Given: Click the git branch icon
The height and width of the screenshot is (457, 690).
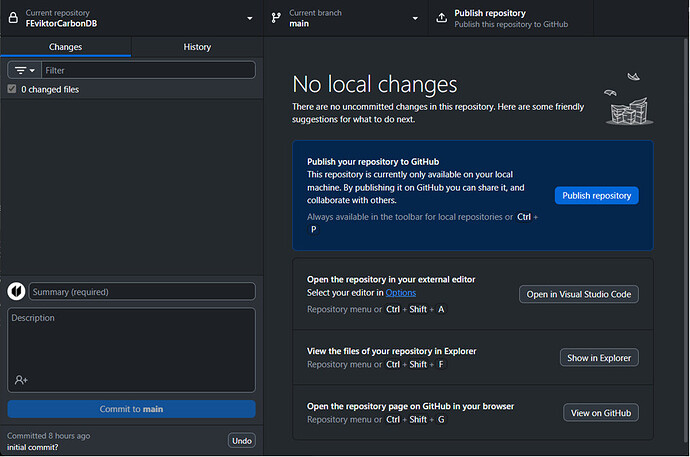Looking at the screenshot, I should 276,18.
